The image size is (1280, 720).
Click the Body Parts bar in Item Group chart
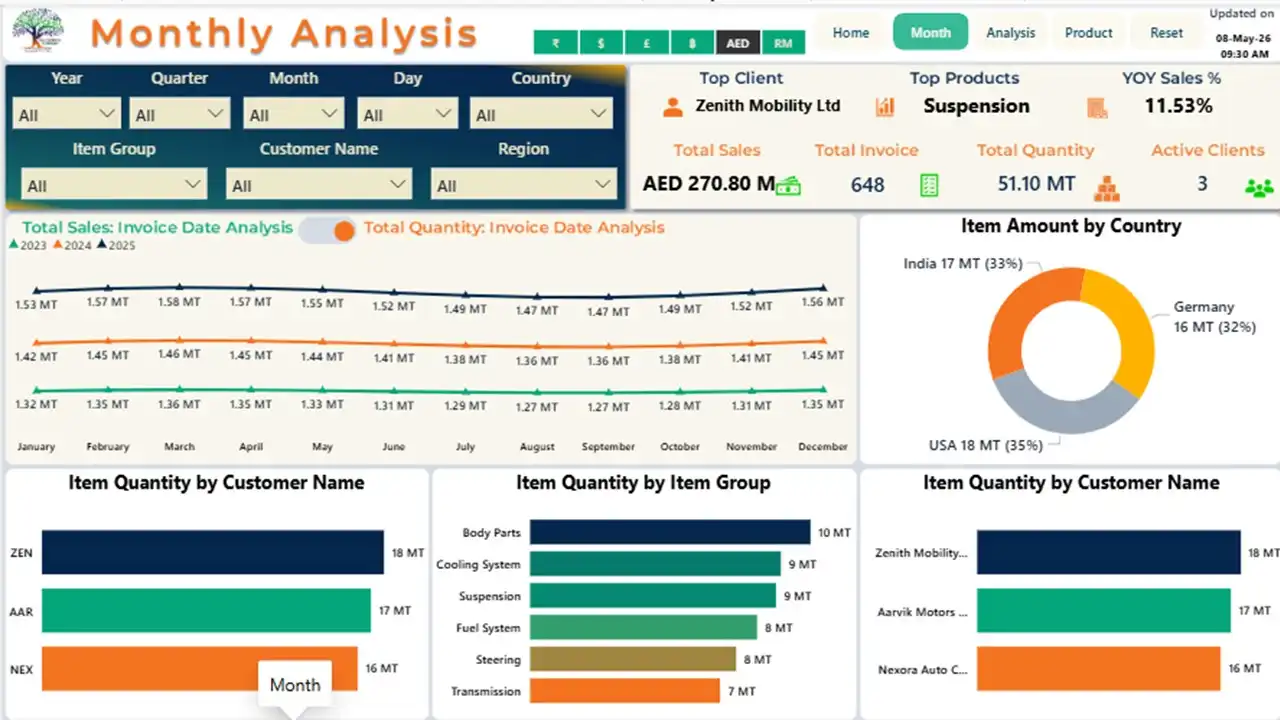pos(670,532)
